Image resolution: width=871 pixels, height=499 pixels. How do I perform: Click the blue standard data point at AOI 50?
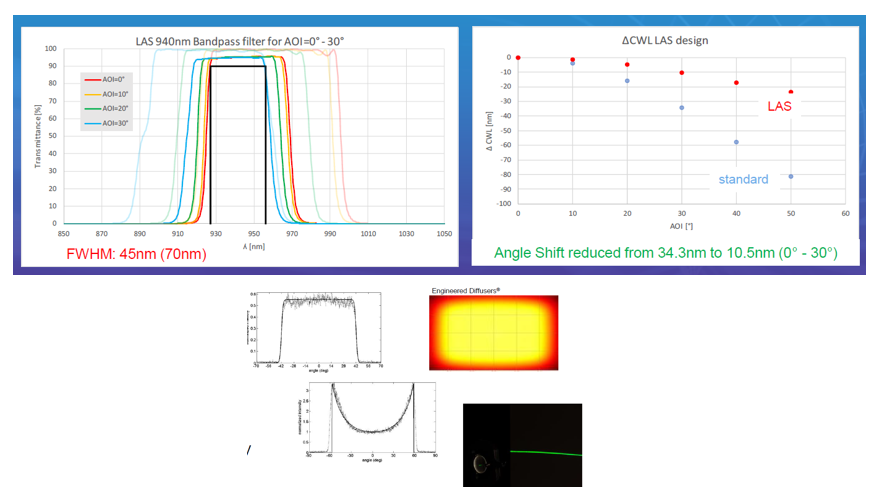coord(791,176)
